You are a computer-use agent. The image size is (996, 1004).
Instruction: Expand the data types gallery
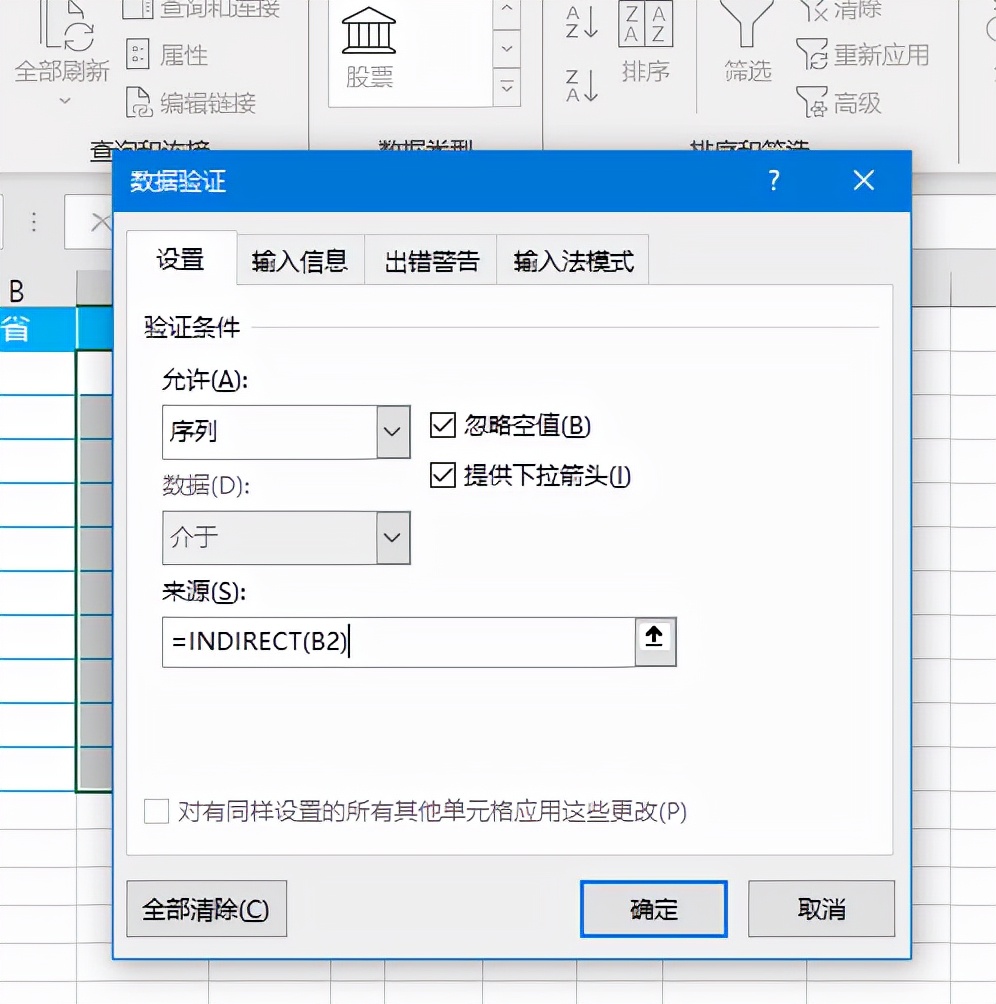(x=507, y=87)
